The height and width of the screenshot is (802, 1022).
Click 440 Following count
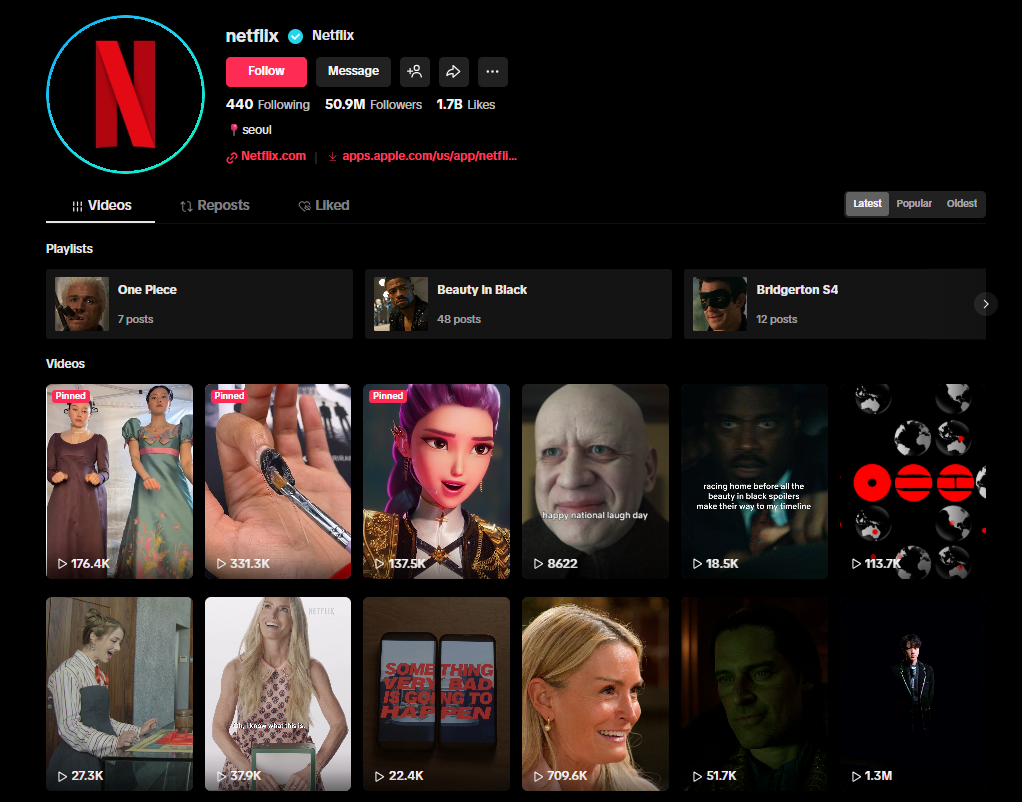268,104
